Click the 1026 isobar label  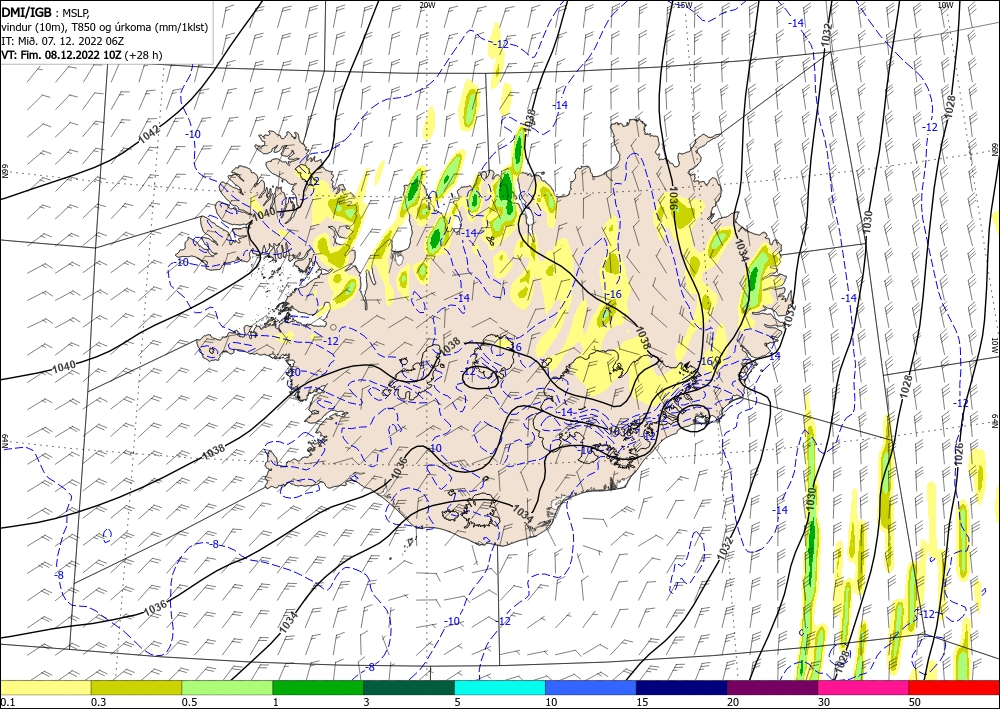pos(960,453)
